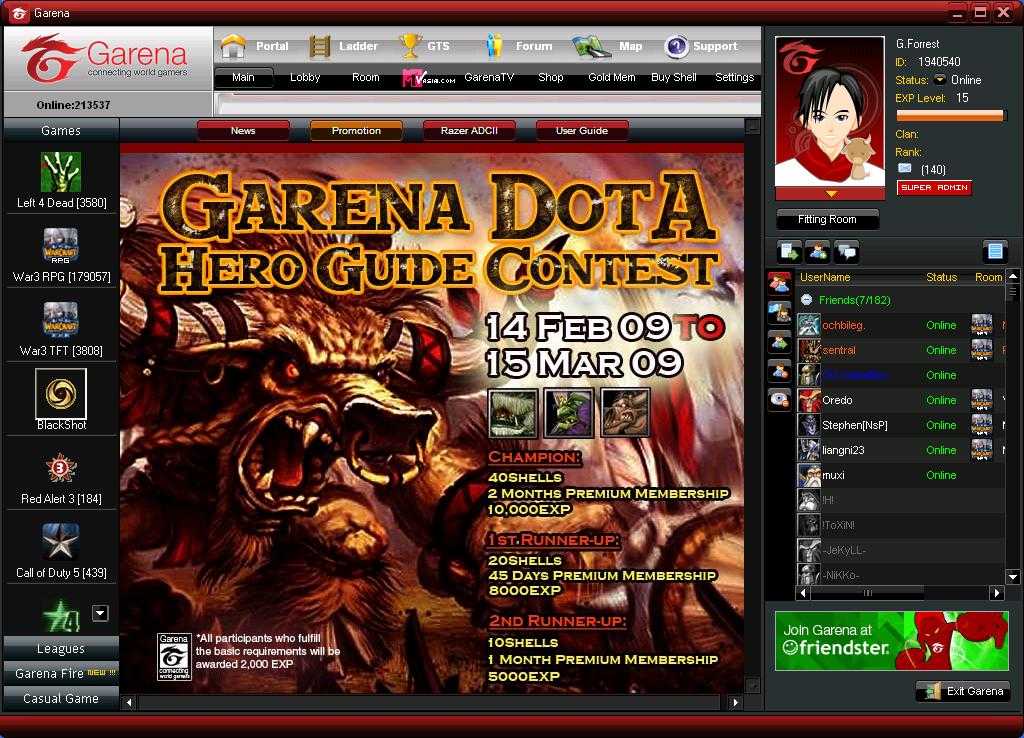Click the Exit Garena button
The width and height of the screenshot is (1024, 738).
tap(963, 691)
